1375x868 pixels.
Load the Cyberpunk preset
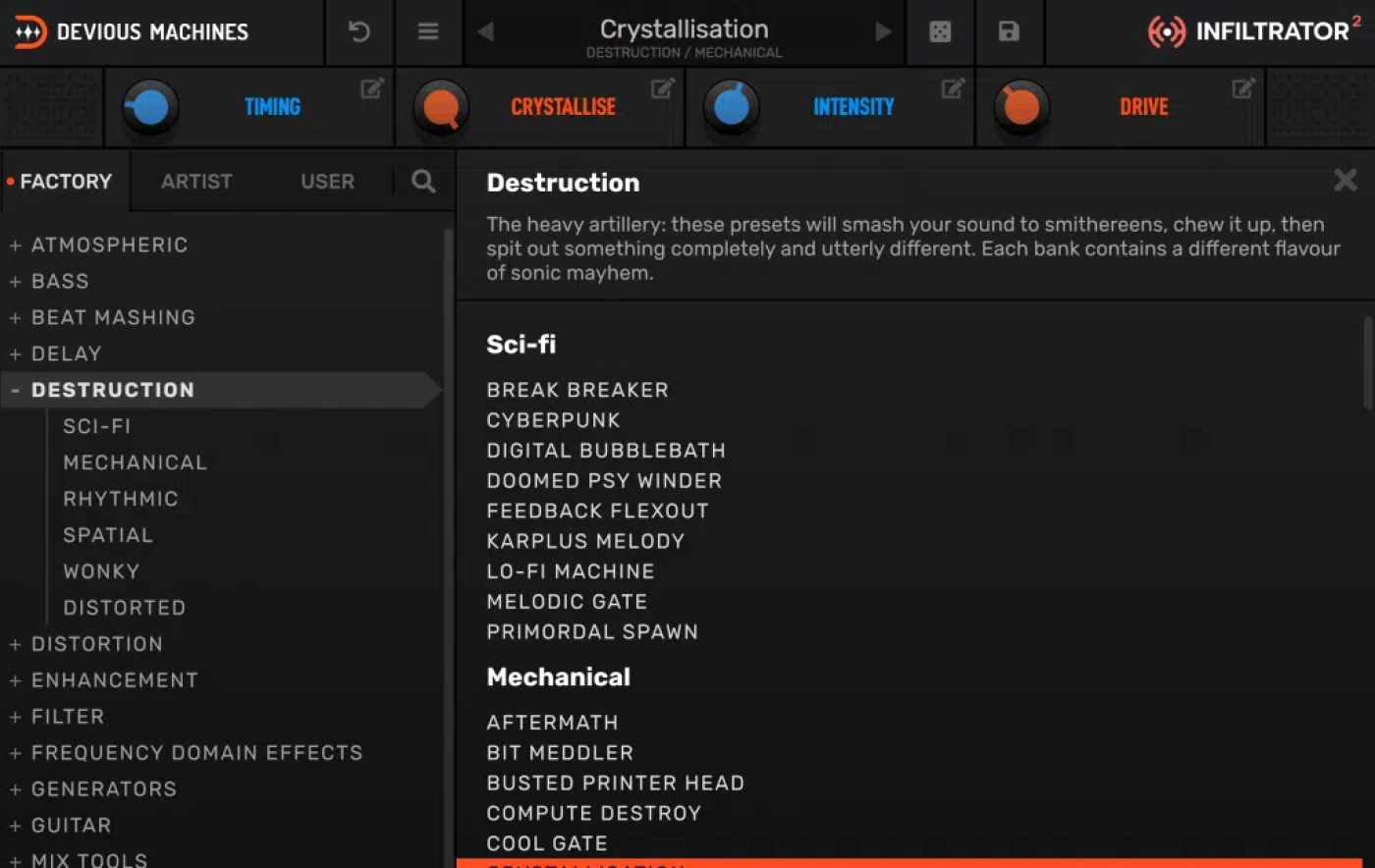click(553, 420)
